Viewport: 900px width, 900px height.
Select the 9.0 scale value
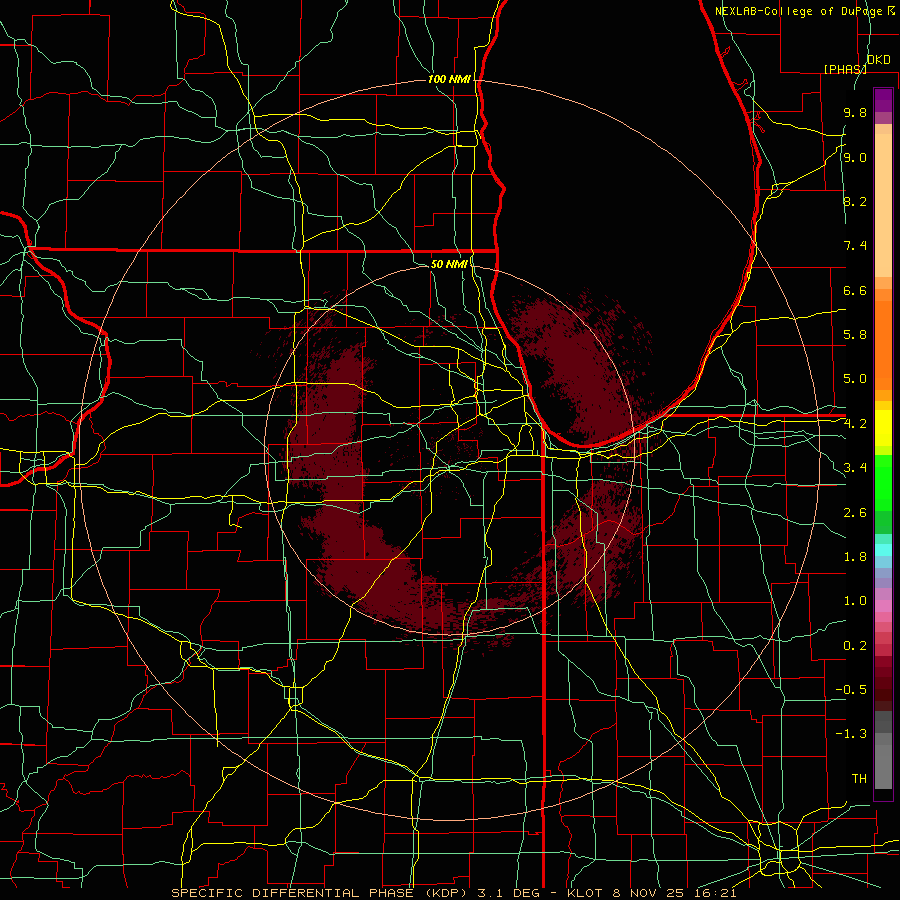(855, 157)
